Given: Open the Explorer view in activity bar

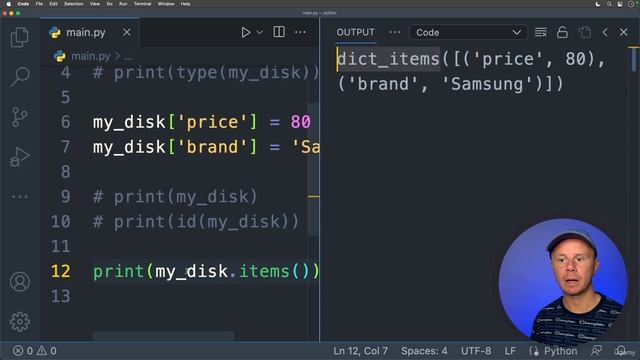Looking at the screenshot, I should 20,38.
